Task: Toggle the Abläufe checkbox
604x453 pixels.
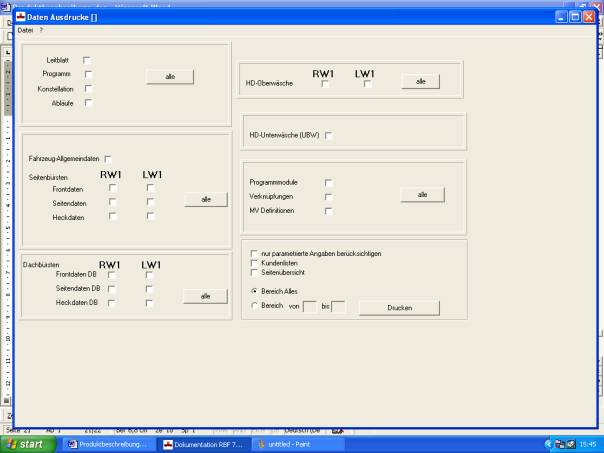Action: (x=88, y=103)
